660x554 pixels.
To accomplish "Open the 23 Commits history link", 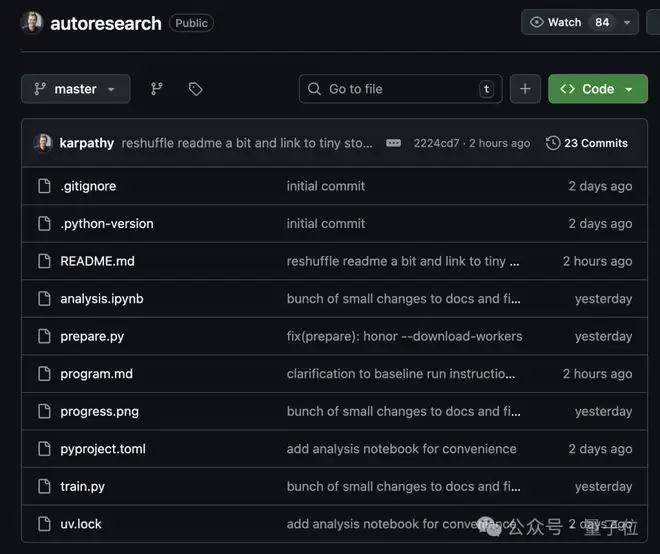I will (x=587, y=143).
